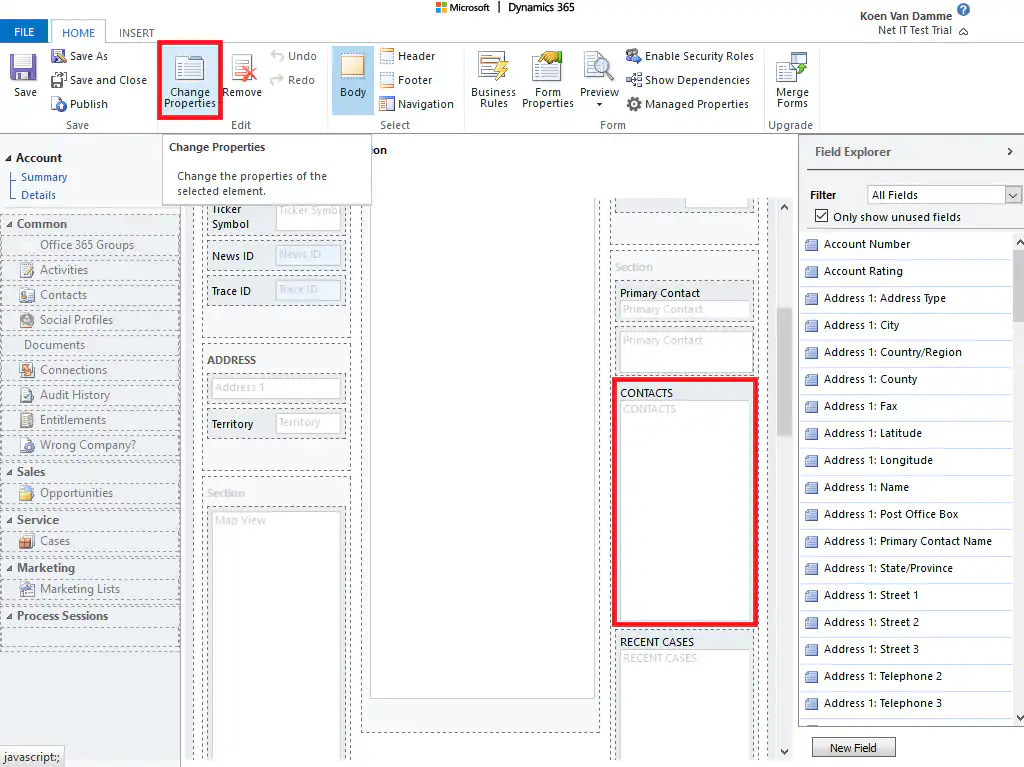Viewport: 1024px width, 767px height.
Task: Toggle Only show unused fields
Action: tap(822, 216)
